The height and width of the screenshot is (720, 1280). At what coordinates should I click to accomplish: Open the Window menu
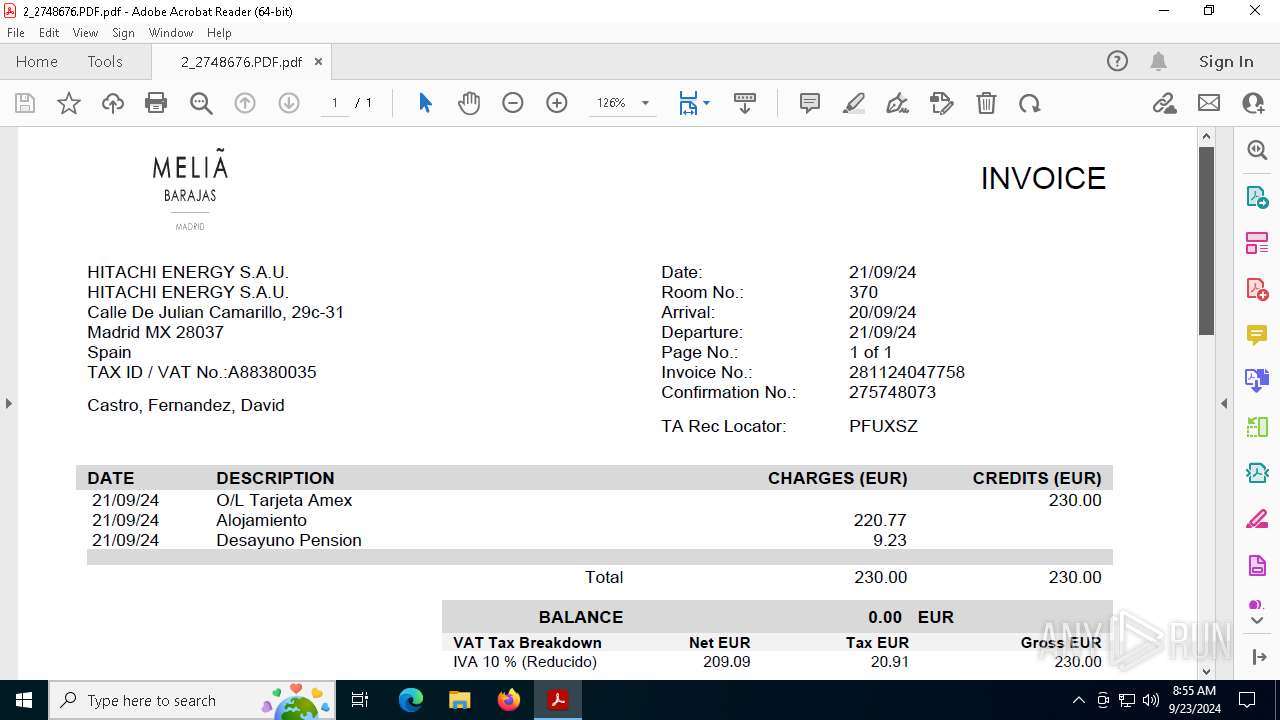point(171,33)
